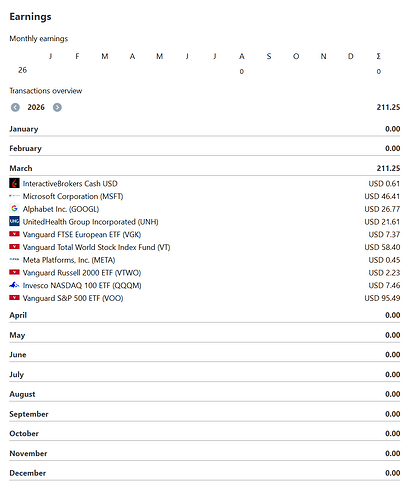The width and height of the screenshot is (418, 499).
Task: Click the Meta Platforms logo icon
Action: (x=14, y=260)
